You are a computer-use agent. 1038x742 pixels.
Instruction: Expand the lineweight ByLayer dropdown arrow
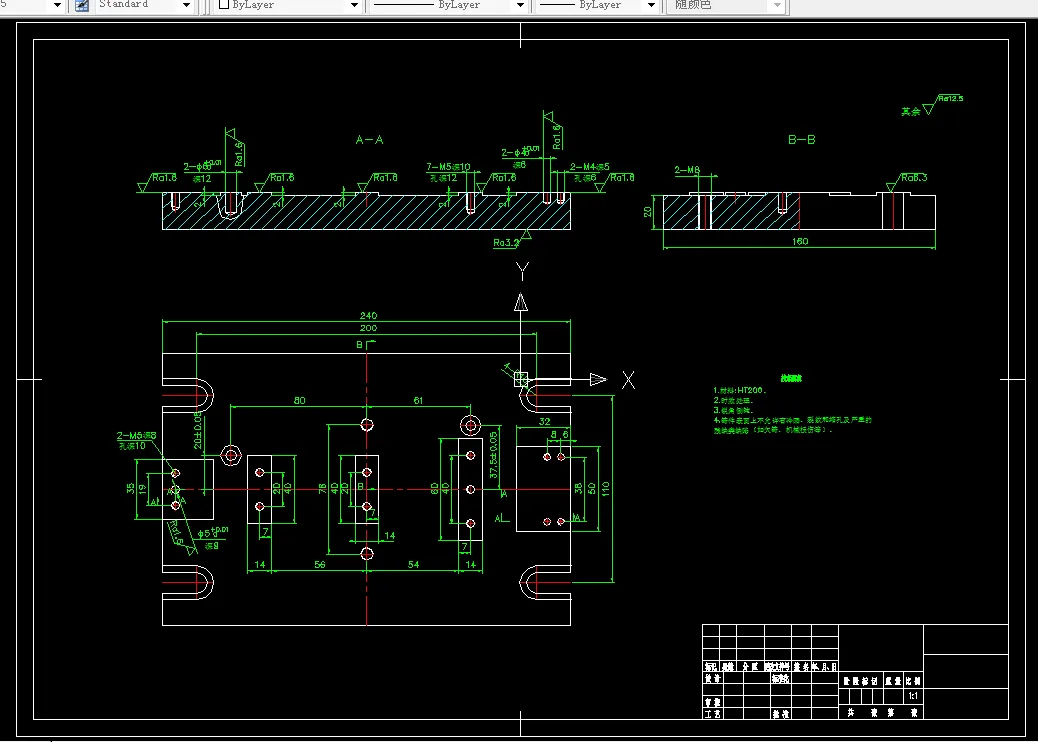click(x=651, y=5)
